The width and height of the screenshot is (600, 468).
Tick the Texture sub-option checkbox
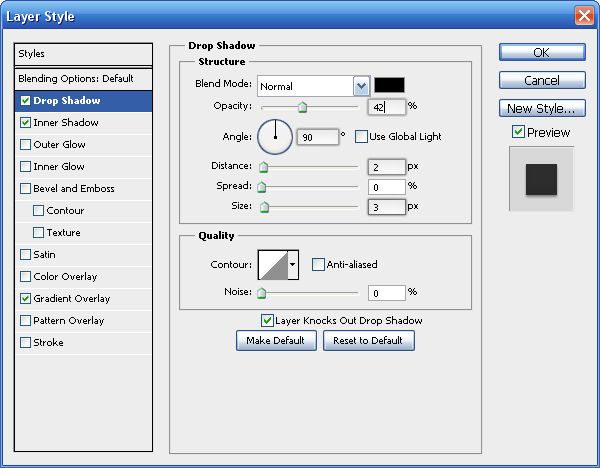pos(39,233)
